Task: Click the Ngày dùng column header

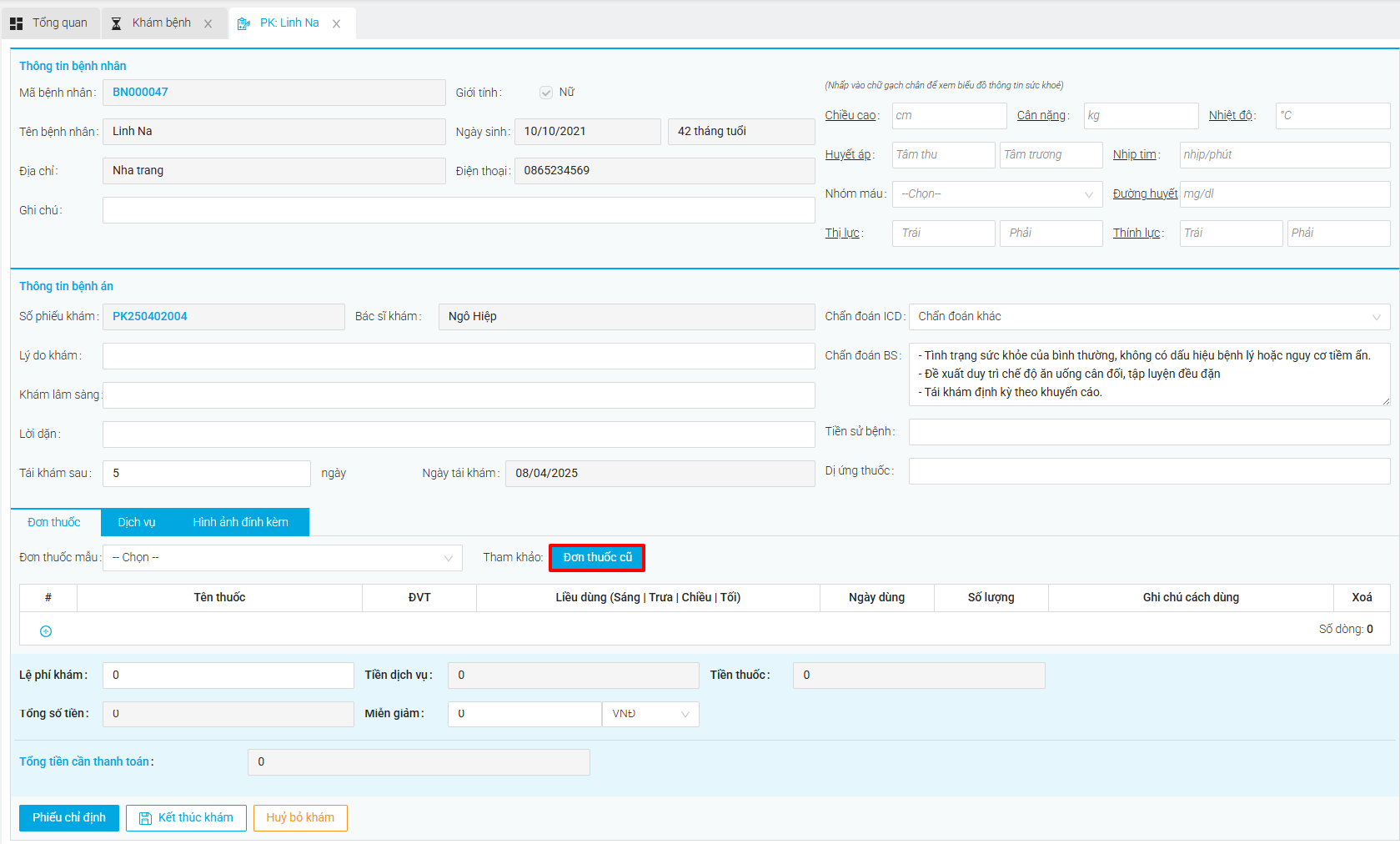Action: click(x=877, y=598)
